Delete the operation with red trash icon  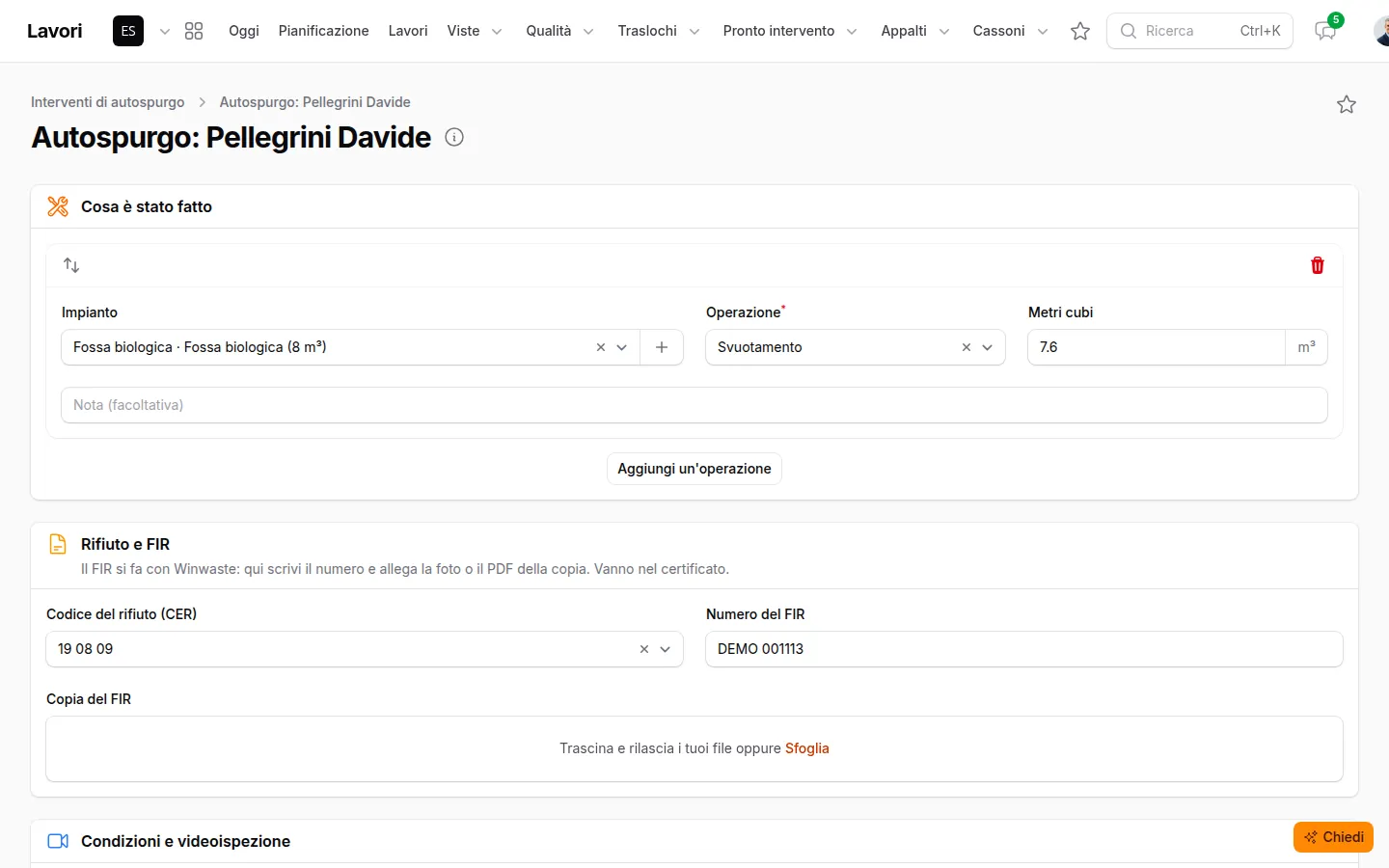[1318, 265]
